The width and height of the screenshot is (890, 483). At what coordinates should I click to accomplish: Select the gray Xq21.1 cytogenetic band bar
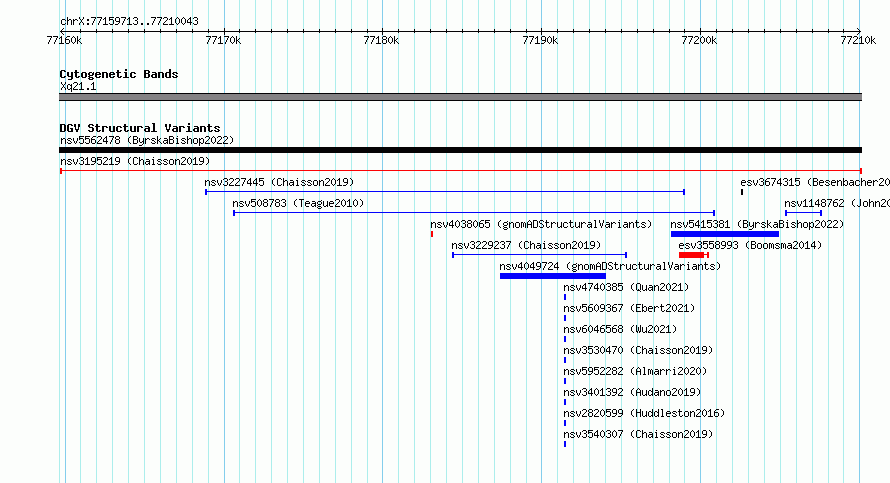pyautogui.click(x=460, y=97)
